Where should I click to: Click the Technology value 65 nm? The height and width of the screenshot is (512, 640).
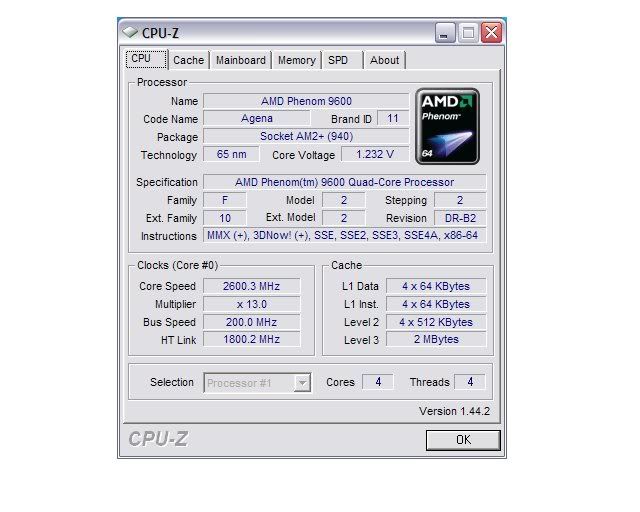(x=231, y=154)
